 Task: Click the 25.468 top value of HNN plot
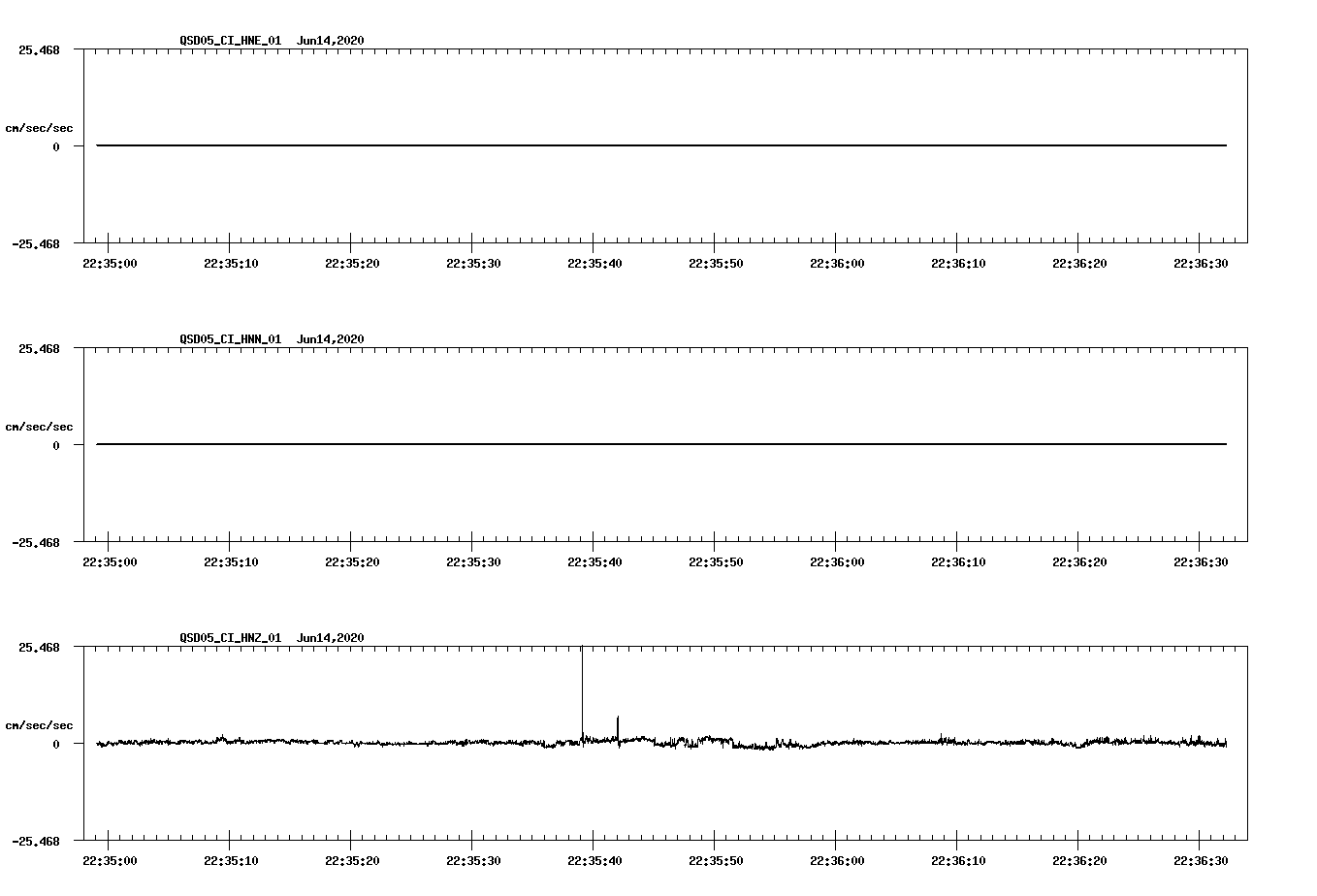pyautogui.click(x=39, y=348)
